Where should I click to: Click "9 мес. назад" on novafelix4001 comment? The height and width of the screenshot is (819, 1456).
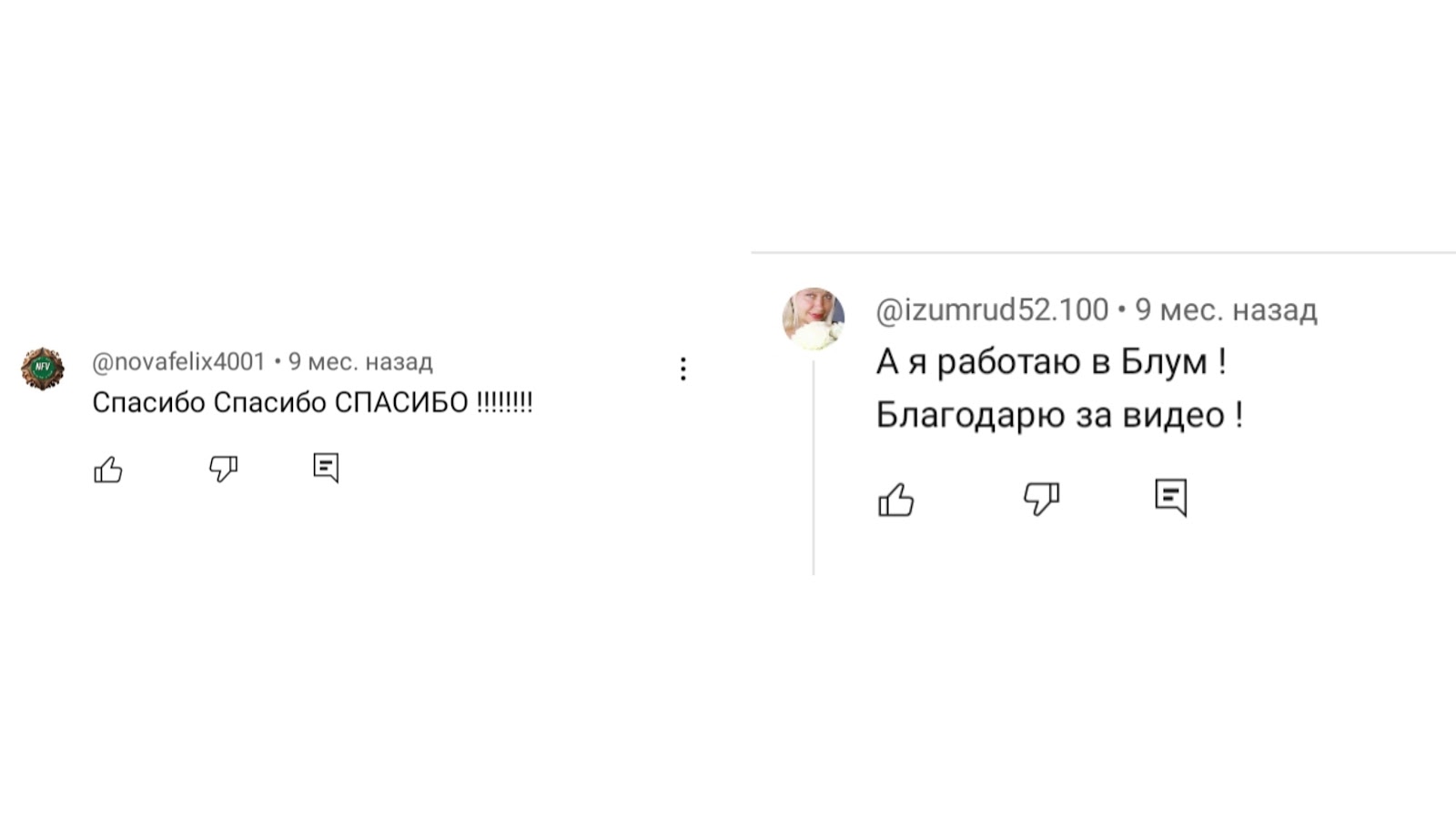point(360,362)
